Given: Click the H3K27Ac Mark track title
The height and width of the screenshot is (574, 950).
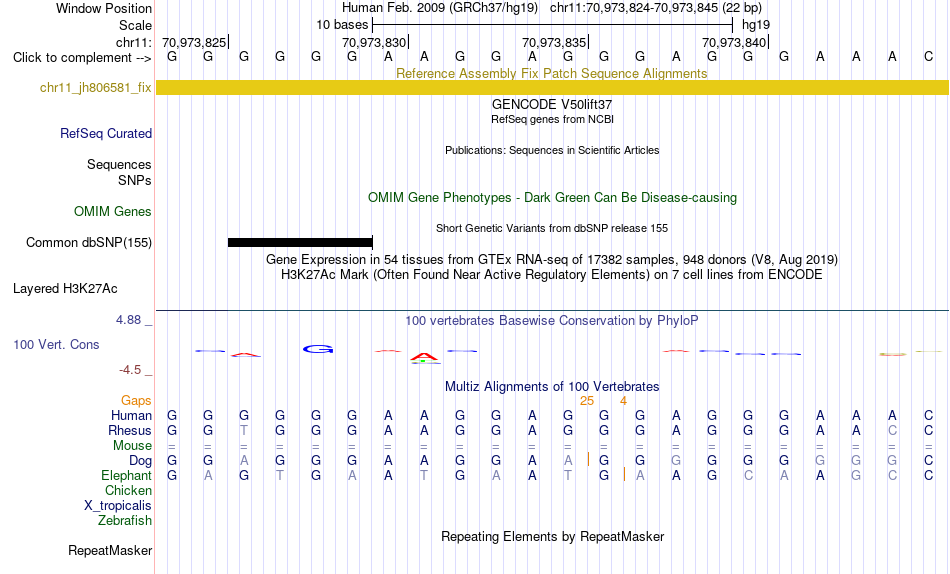Looking at the screenshot, I should tap(552, 275).
